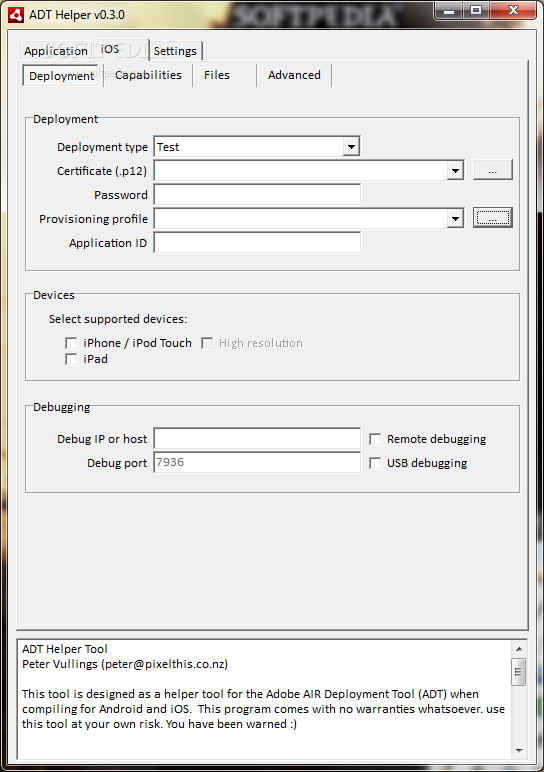
Task: Enable Remote debugging checkbox
Action: 375,439
